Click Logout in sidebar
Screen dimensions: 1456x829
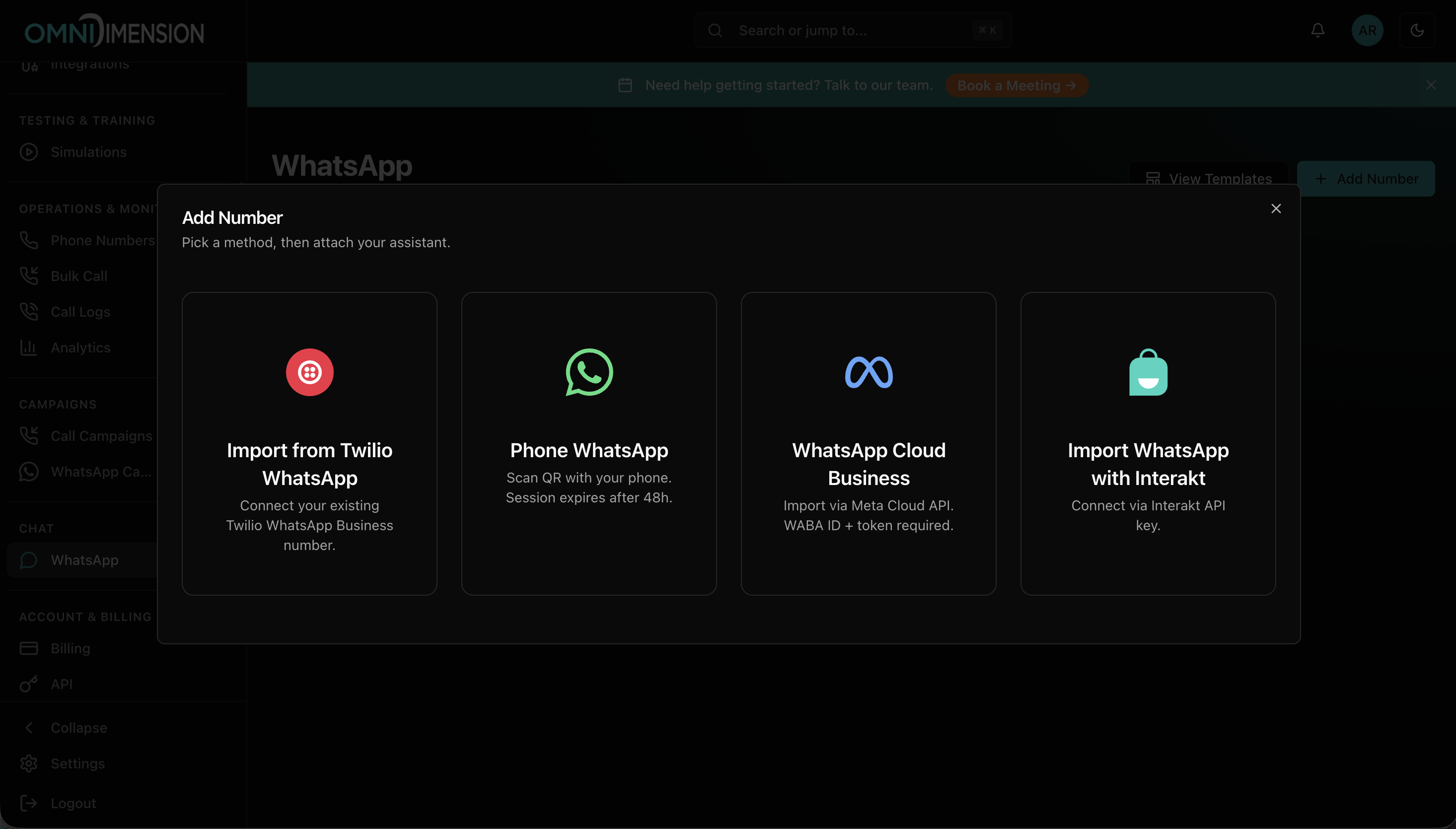(x=73, y=804)
